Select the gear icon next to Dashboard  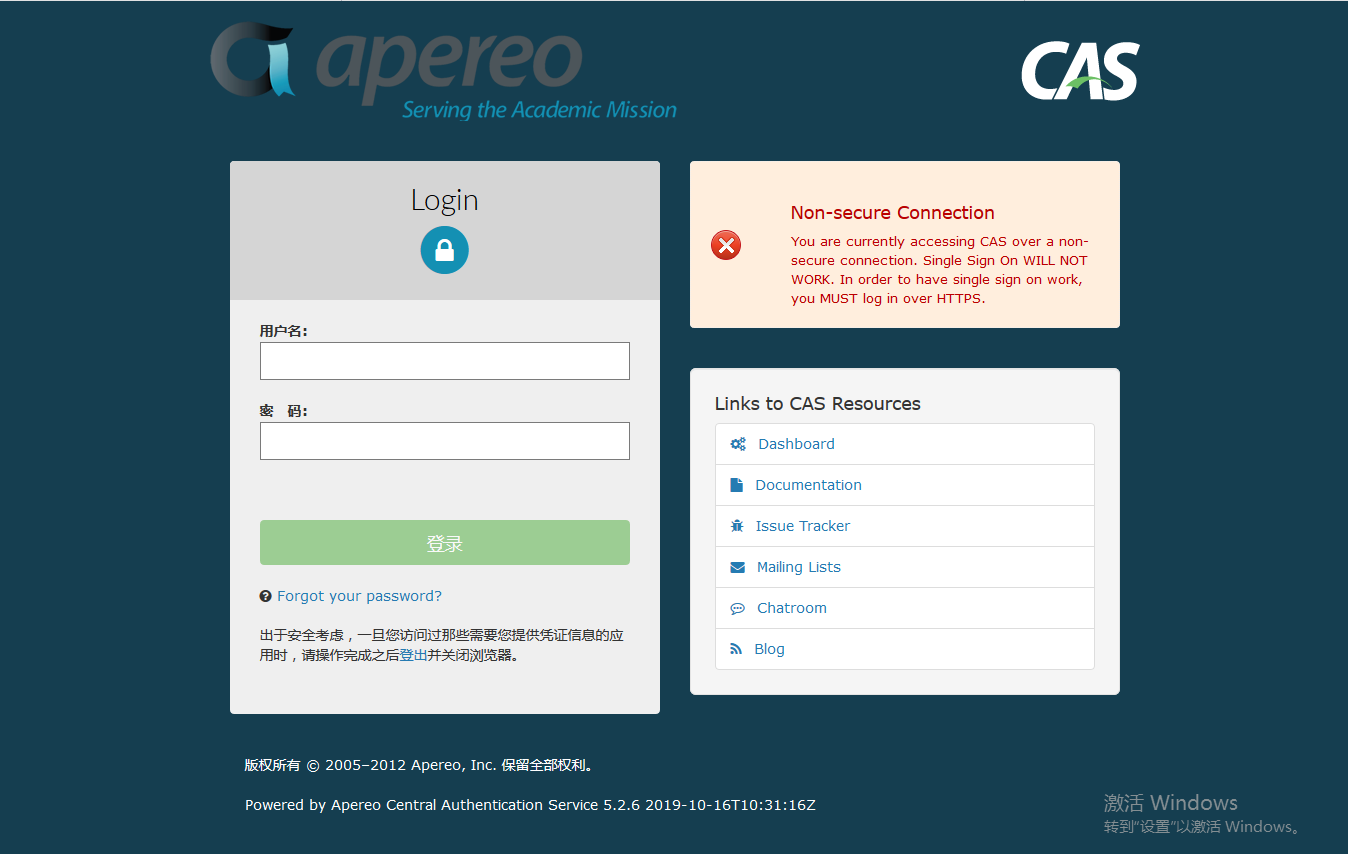738,443
